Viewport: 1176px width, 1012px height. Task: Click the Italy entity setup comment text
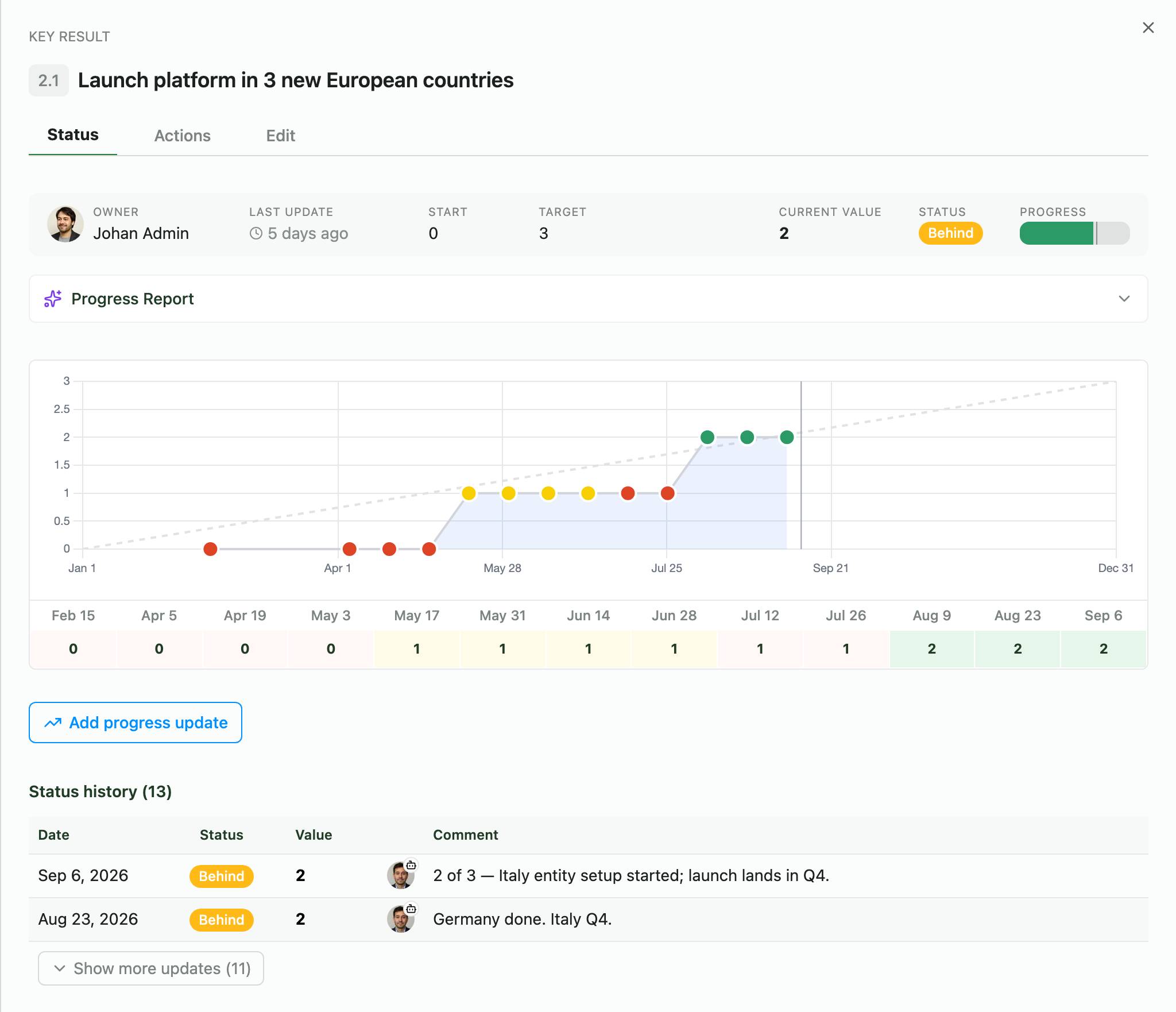click(x=631, y=875)
